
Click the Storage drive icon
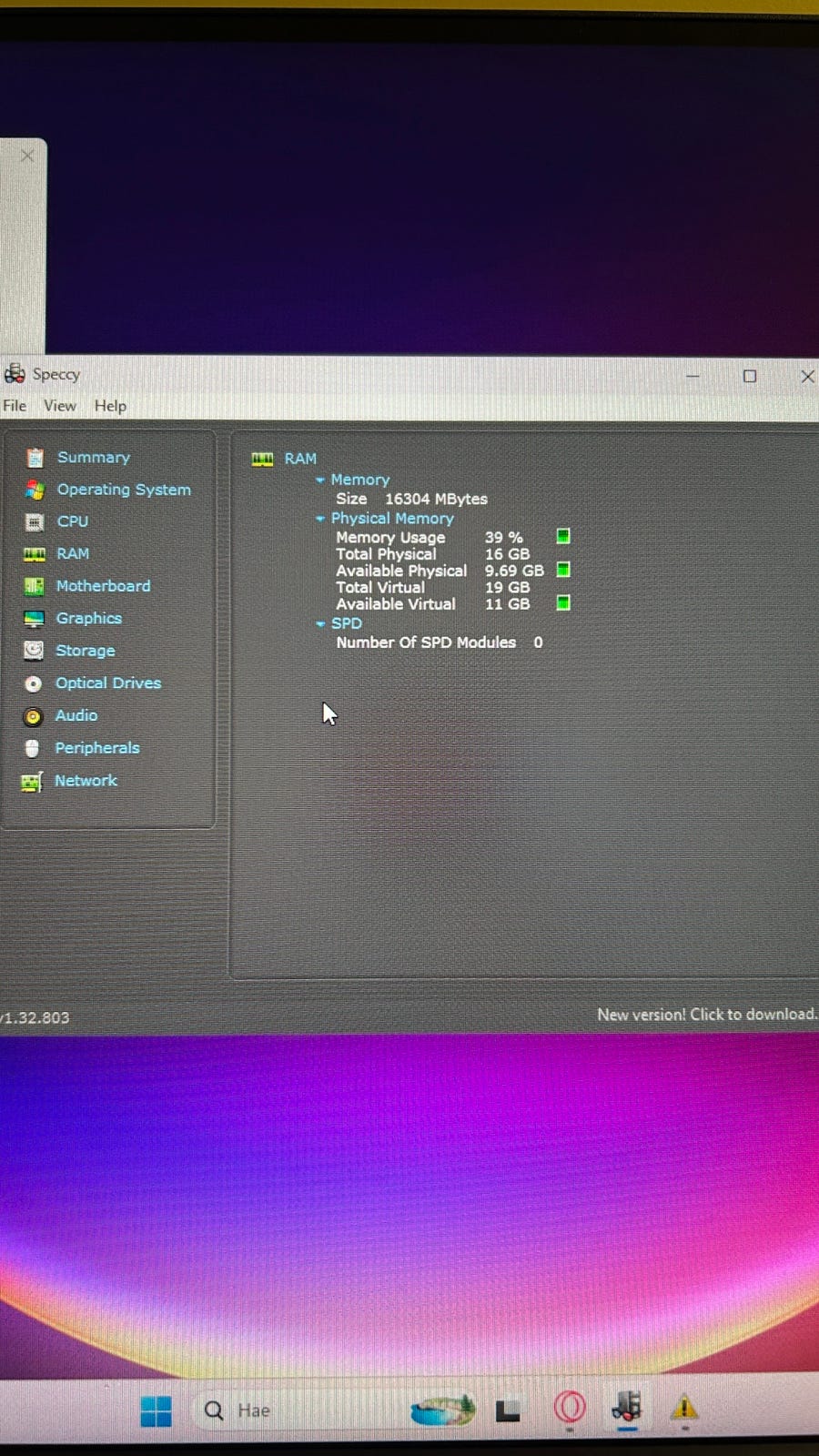pos(34,651)
